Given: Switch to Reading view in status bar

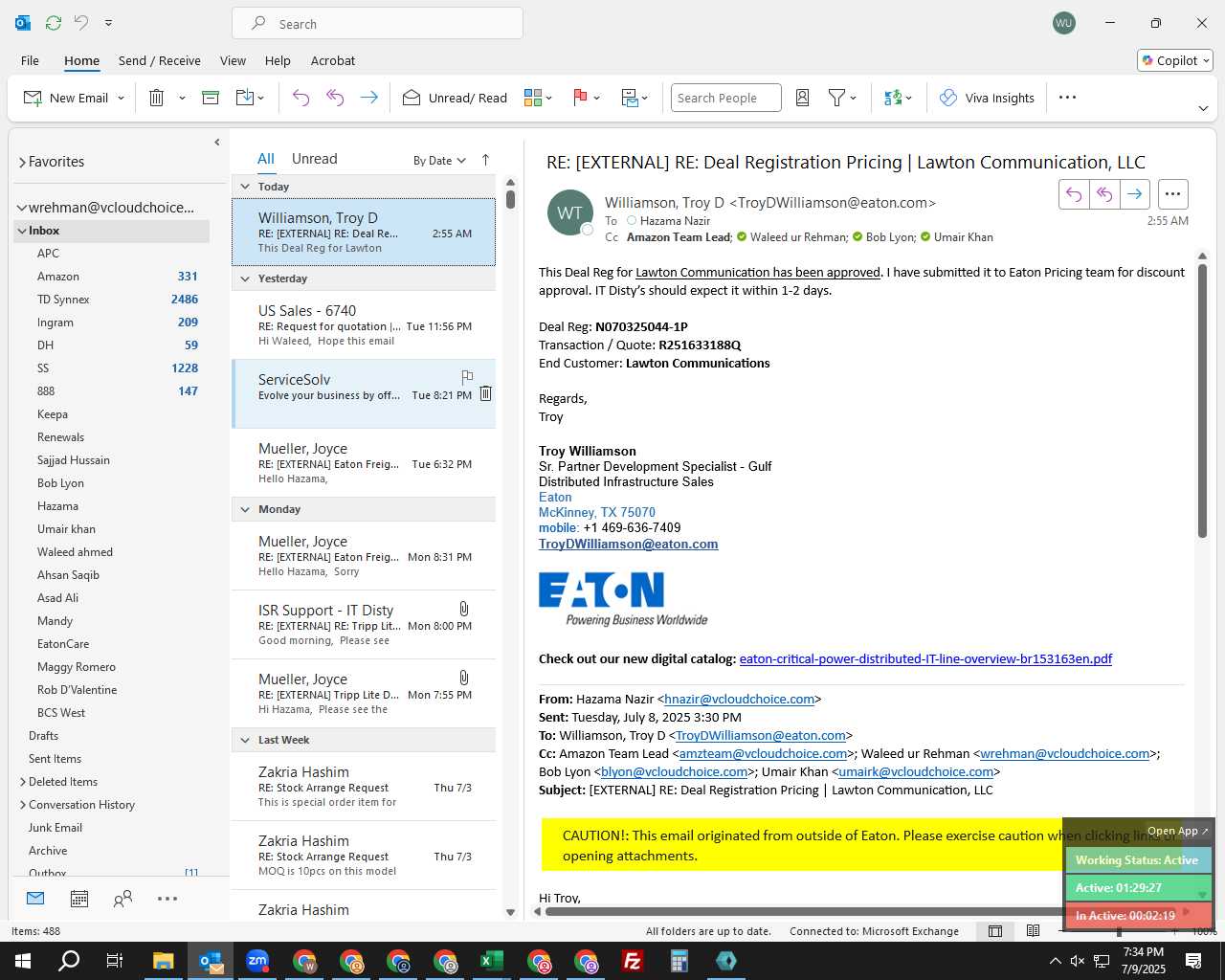Looking at the screenshot, I should pyautogui.click(x=1033, y=931).
